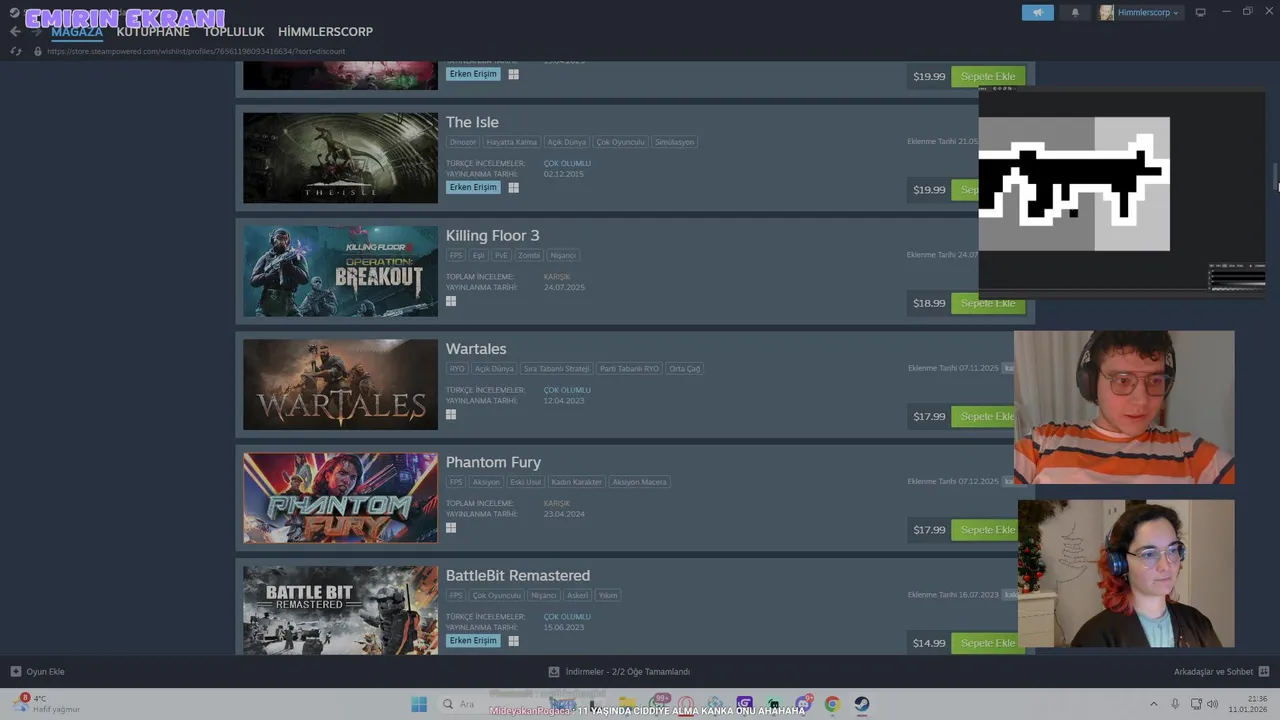Click the microphone tray icon
Viewport: 1280px width, 720px height.
click(x=1175, y=704)
